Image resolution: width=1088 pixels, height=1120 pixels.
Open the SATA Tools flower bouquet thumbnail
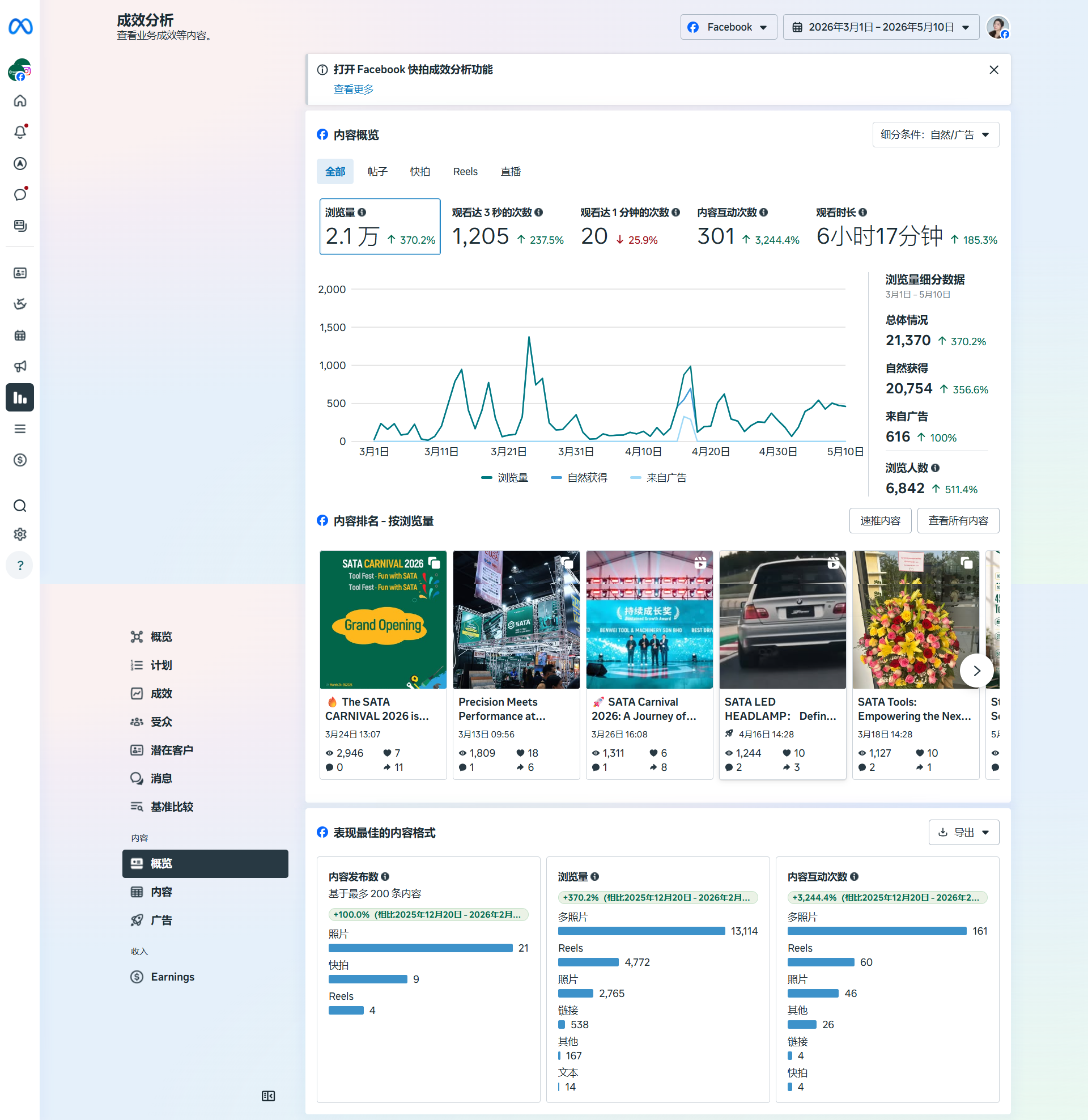pos(915,620)
